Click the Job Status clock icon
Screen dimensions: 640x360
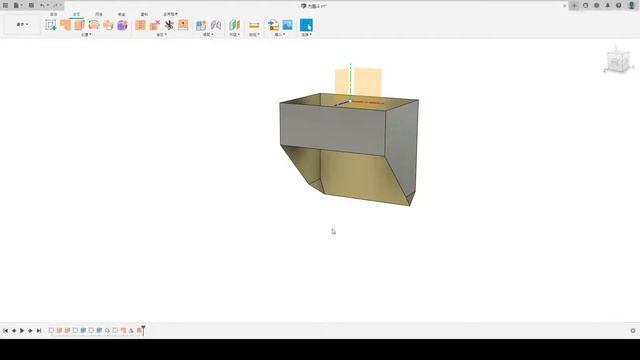597,6
